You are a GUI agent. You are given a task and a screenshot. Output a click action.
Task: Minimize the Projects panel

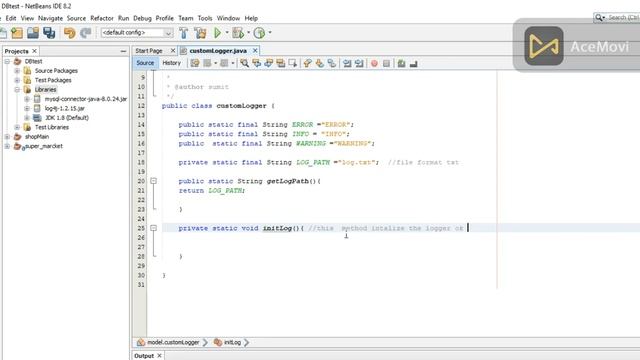click(x=123, y=51)
